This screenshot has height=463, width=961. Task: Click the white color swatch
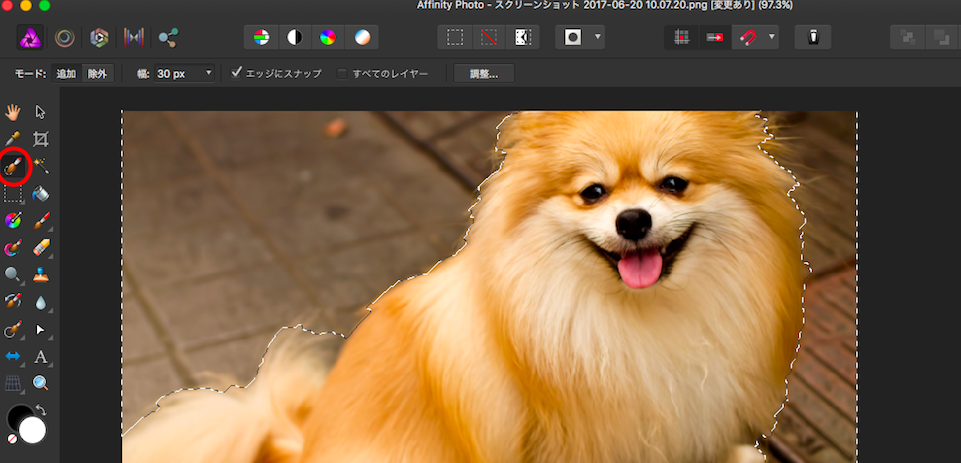[32, 430]
